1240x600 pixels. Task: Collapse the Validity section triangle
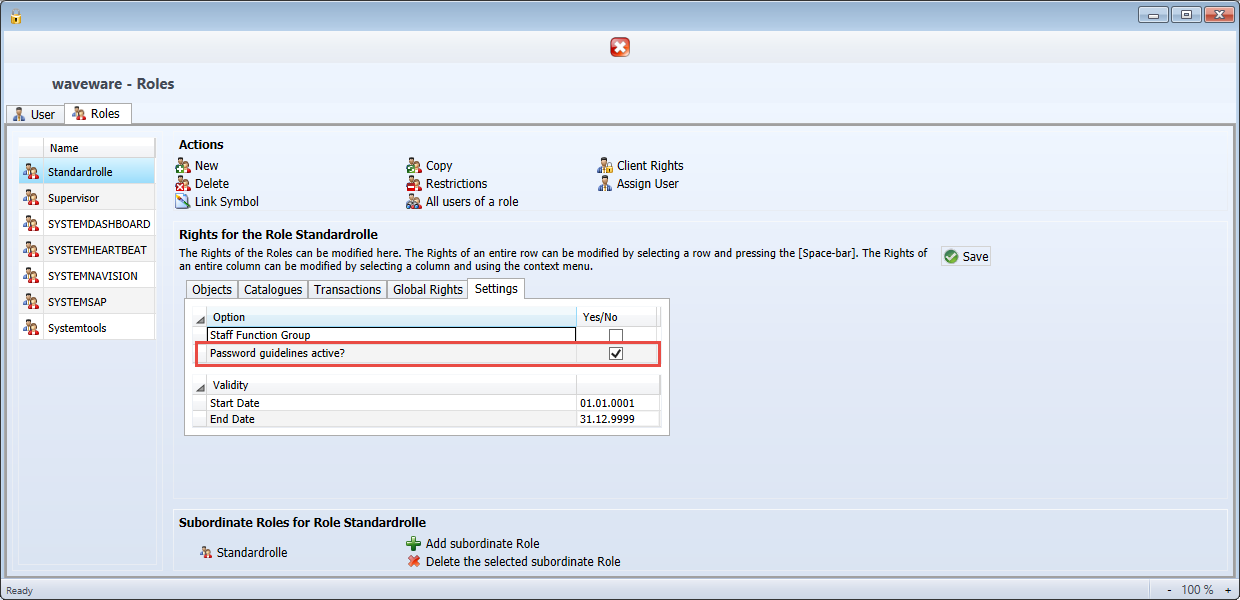tap(200, 386)
